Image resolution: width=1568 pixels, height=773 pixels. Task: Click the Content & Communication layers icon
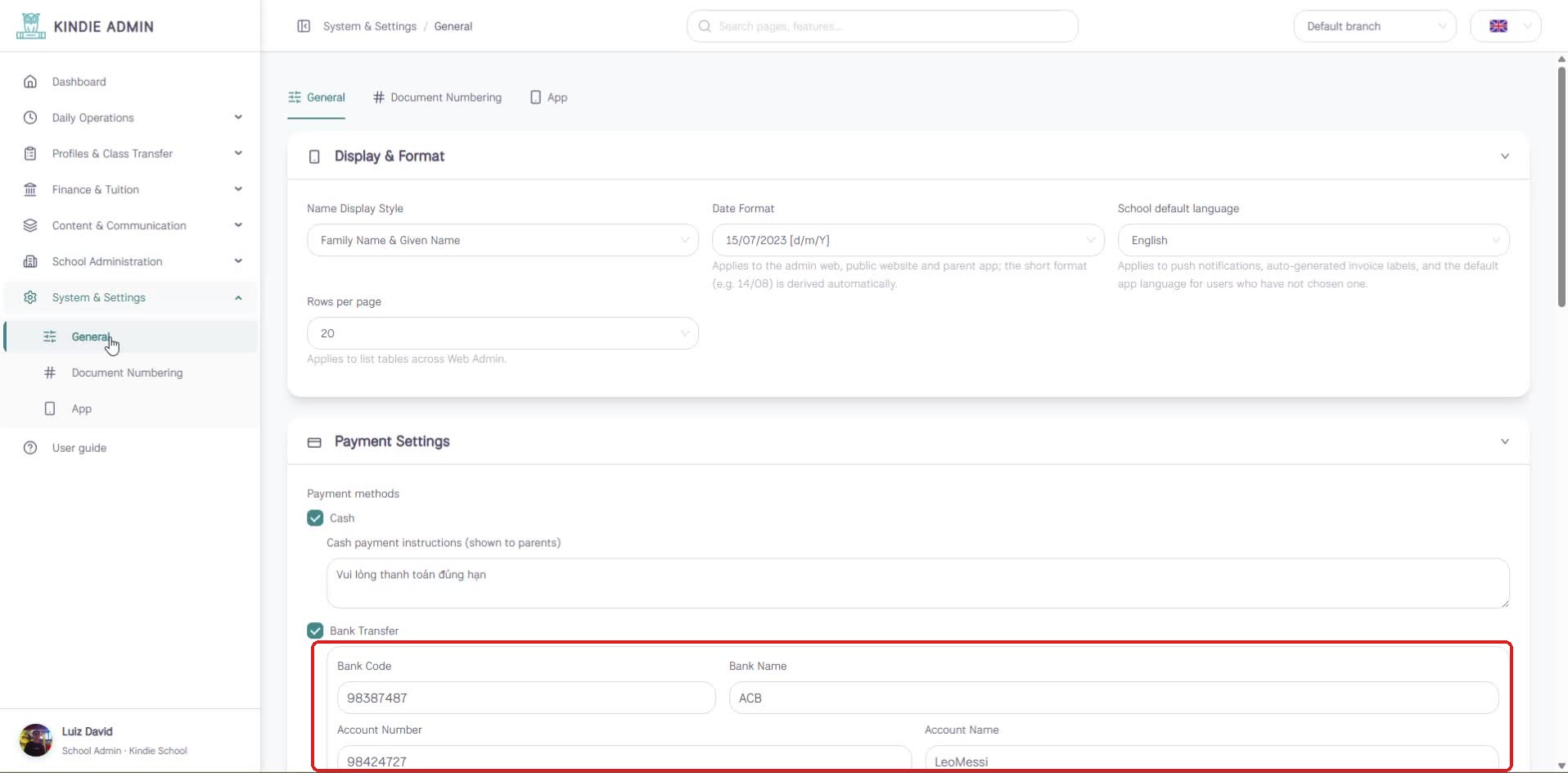[x=30, y=226]
